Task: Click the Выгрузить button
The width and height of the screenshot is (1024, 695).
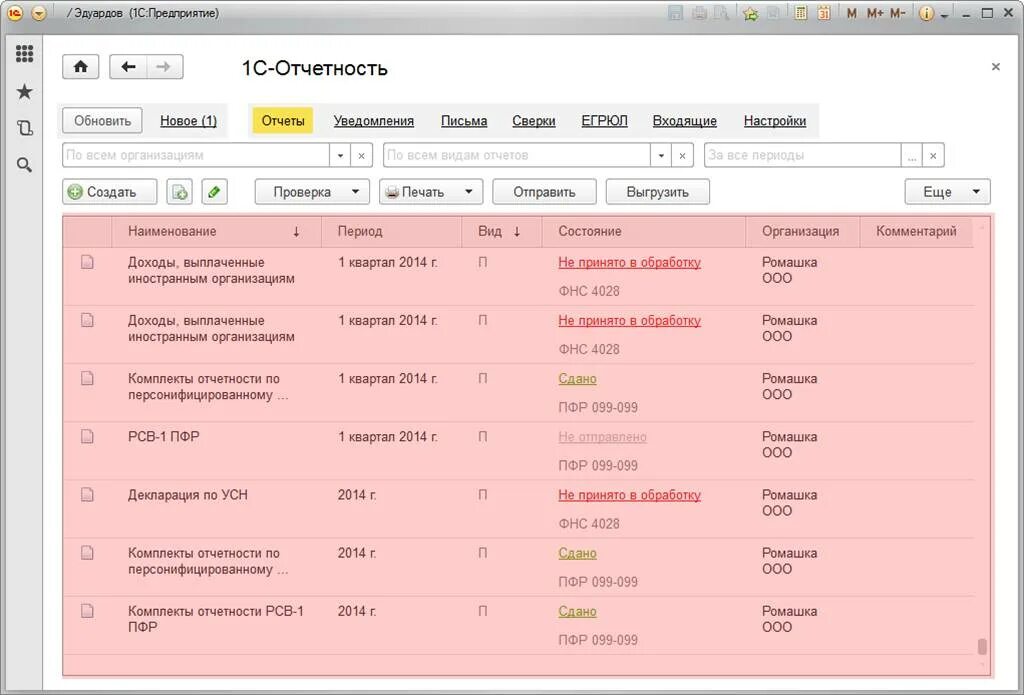Action: click(x=658, y=192)
